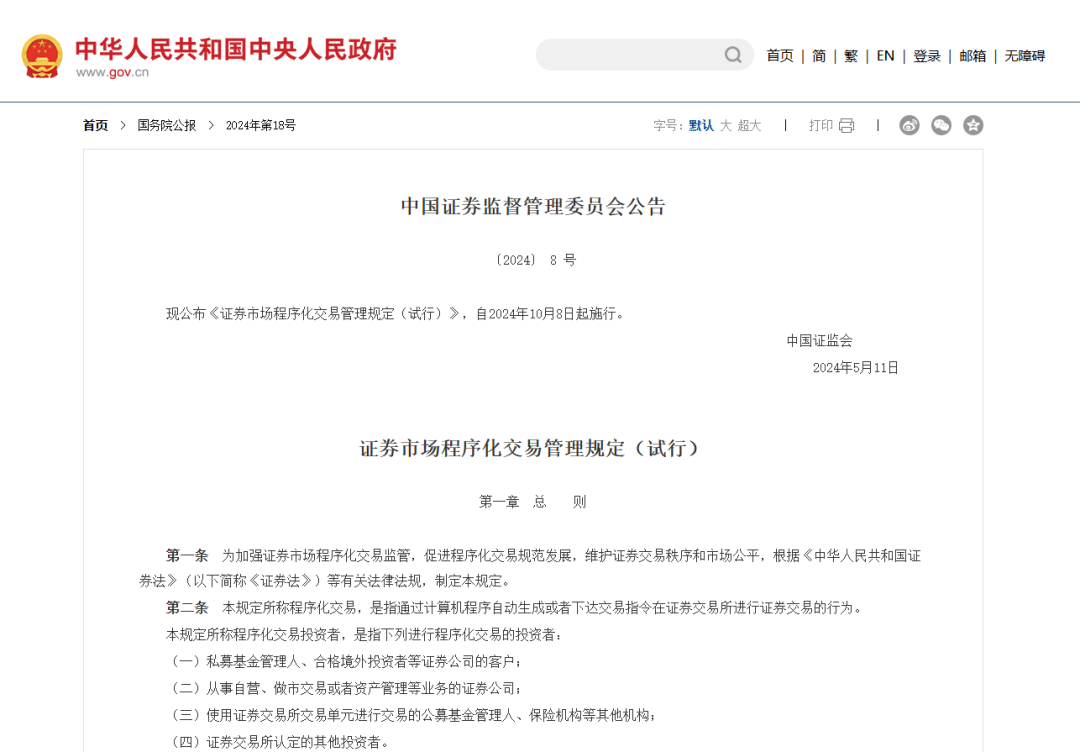Switch to simplified Chinese 简
This screenshot has width=1080, height=752.
pos(817,56)
